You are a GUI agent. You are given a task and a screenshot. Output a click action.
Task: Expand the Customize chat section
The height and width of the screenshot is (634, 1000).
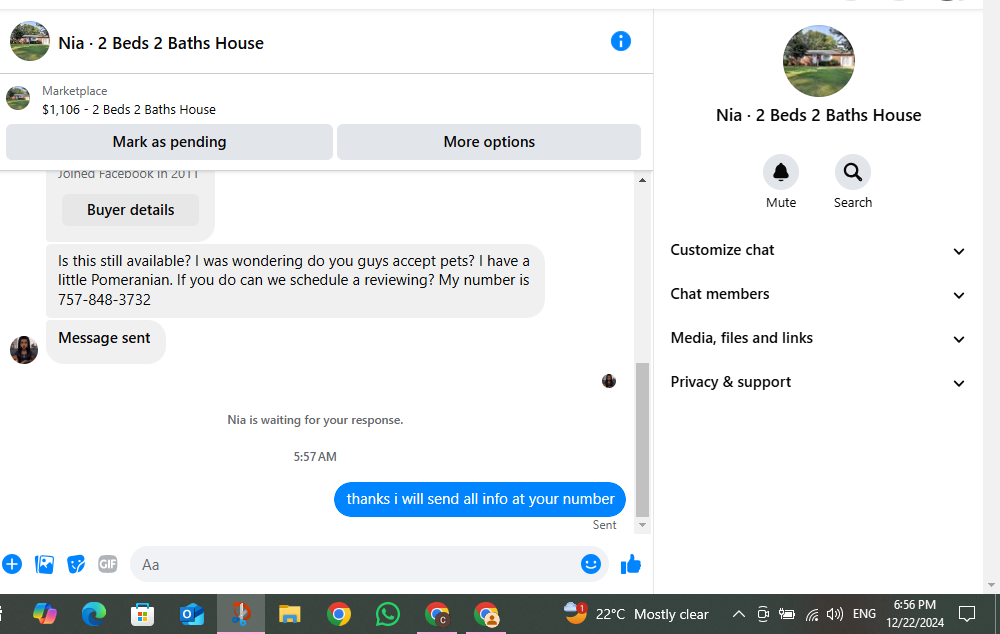tap(818, 250)
